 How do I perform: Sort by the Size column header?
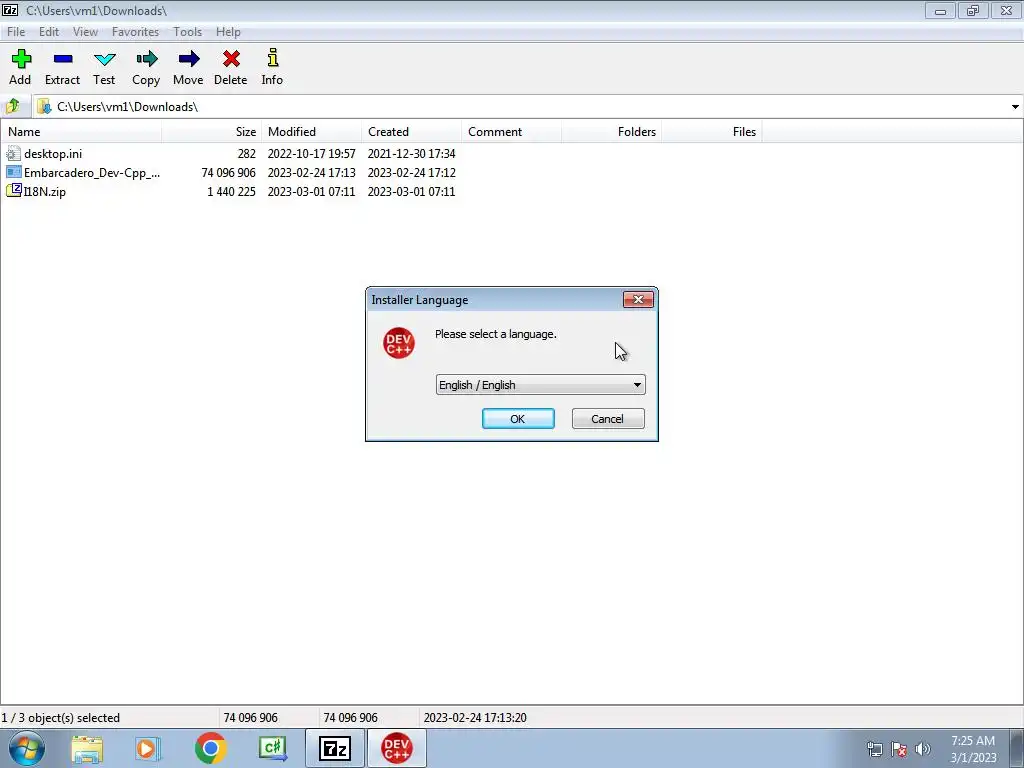(212, 131)
